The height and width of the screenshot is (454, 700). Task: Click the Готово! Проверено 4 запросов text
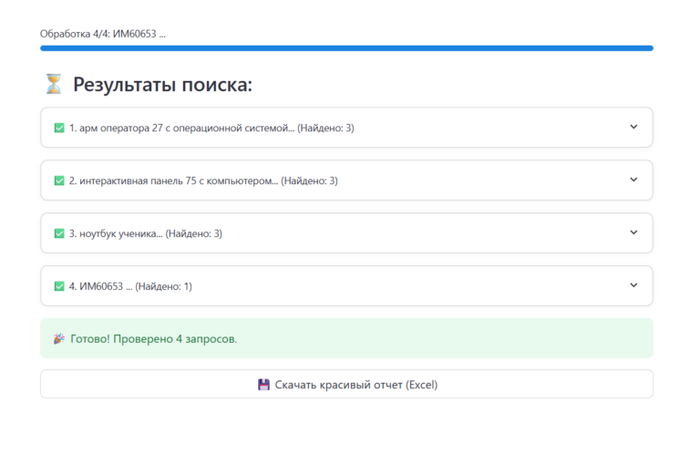153,339
